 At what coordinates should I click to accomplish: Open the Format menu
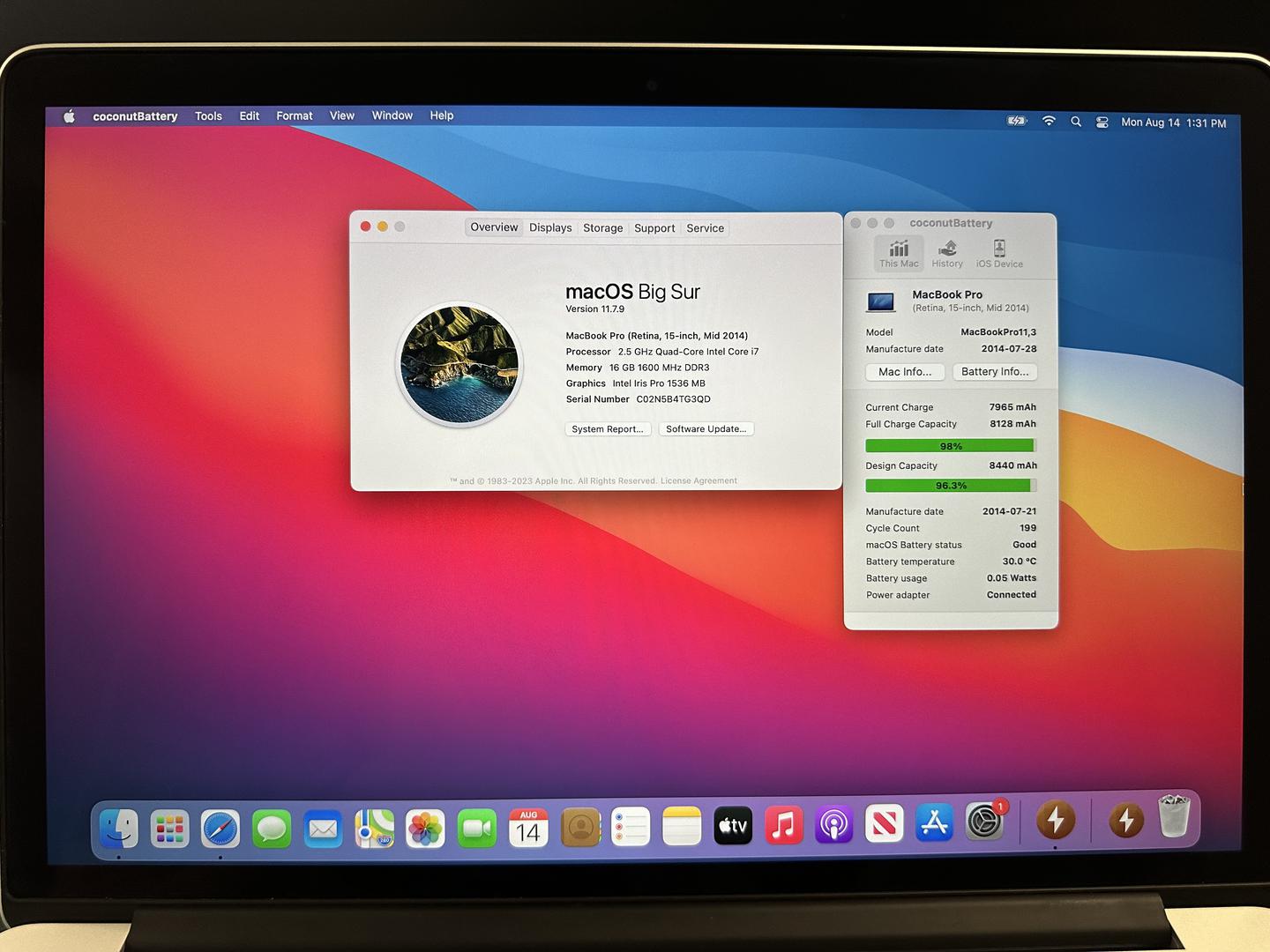[295, 115]
